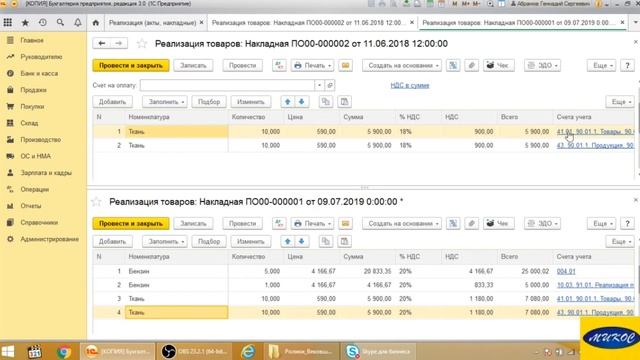Open Банк и касса section
Screen dimensions: 640x360
pos(39,73)
